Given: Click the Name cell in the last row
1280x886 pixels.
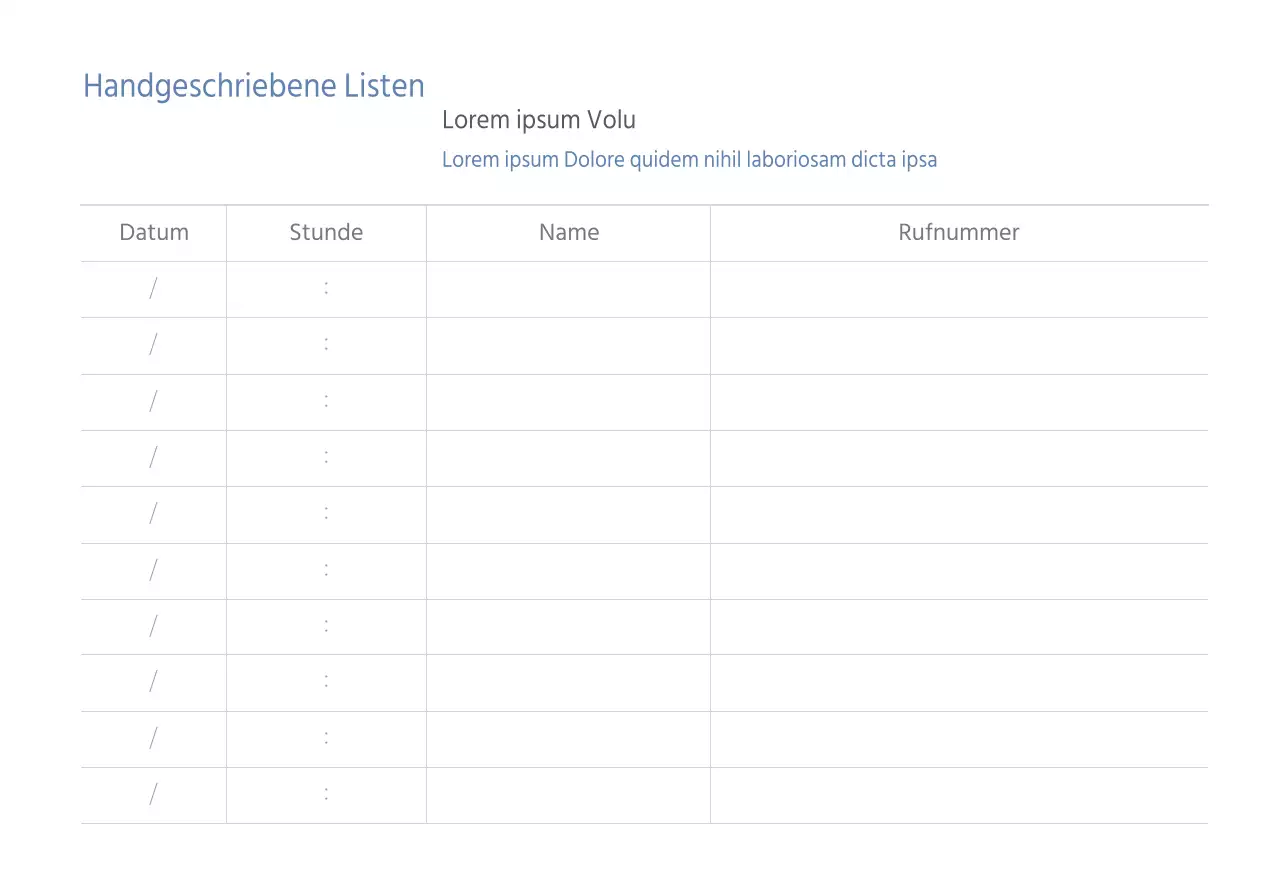Looking at the screenshot, I should click(568, 795).
